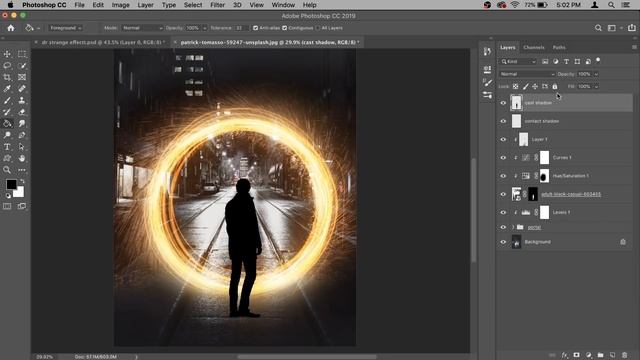640x360 pixels.
Task: Select the Eraser tool
Action: [22, 112]
